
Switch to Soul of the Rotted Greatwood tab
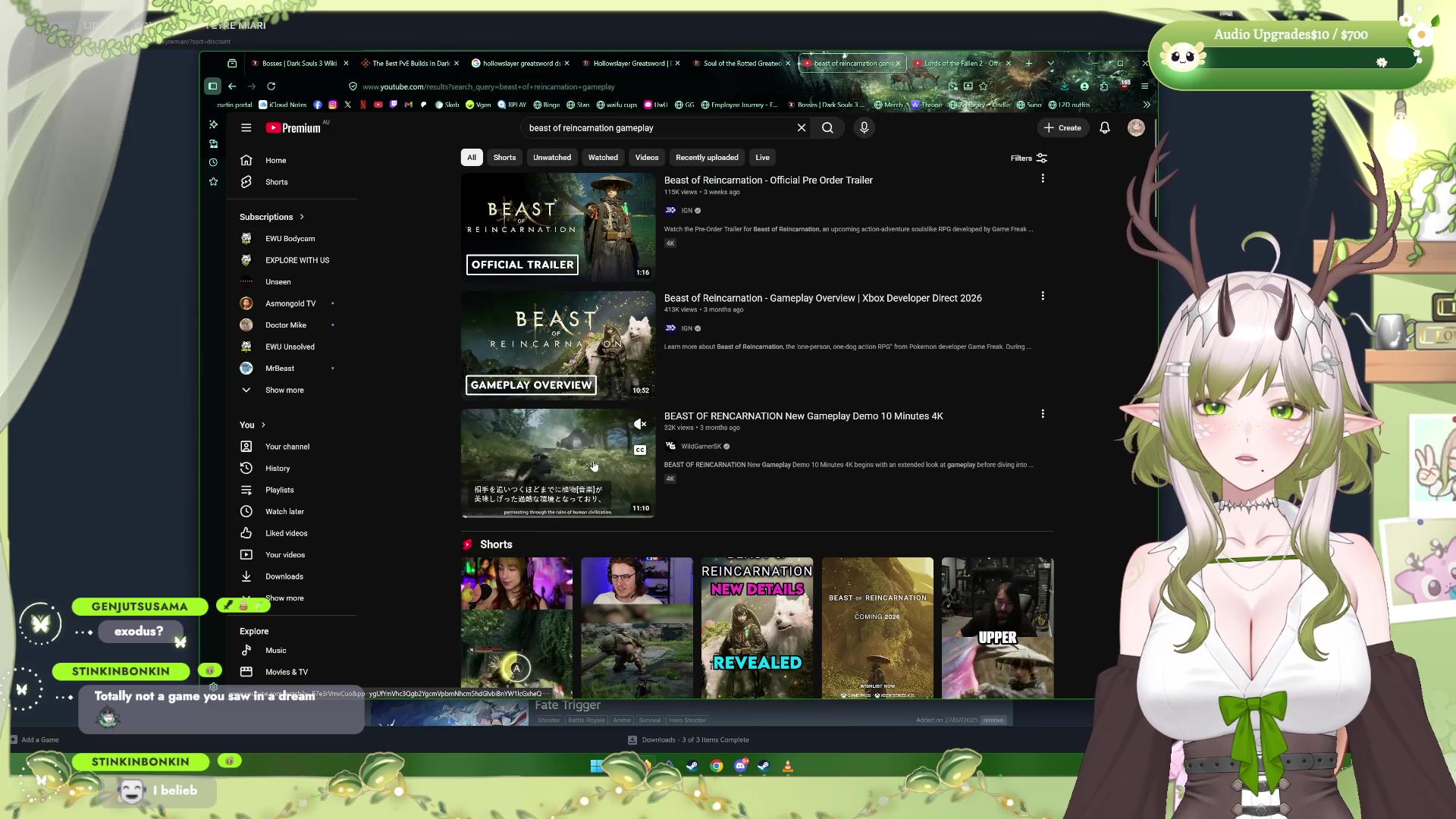click(x=742, y=64)
